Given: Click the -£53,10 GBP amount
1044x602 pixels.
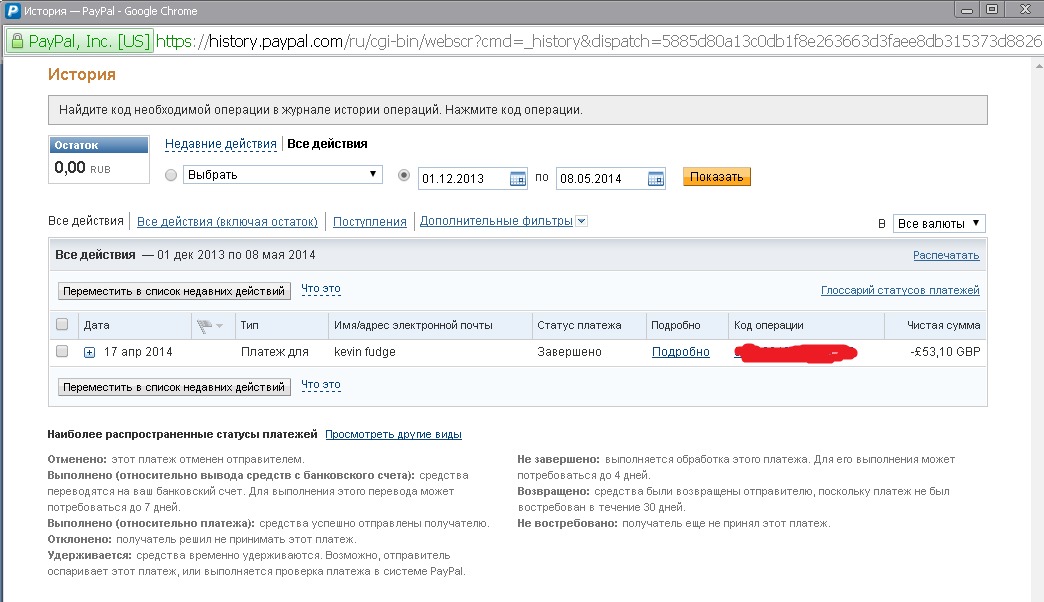Looking at the screenshot, I should point(945,352).
